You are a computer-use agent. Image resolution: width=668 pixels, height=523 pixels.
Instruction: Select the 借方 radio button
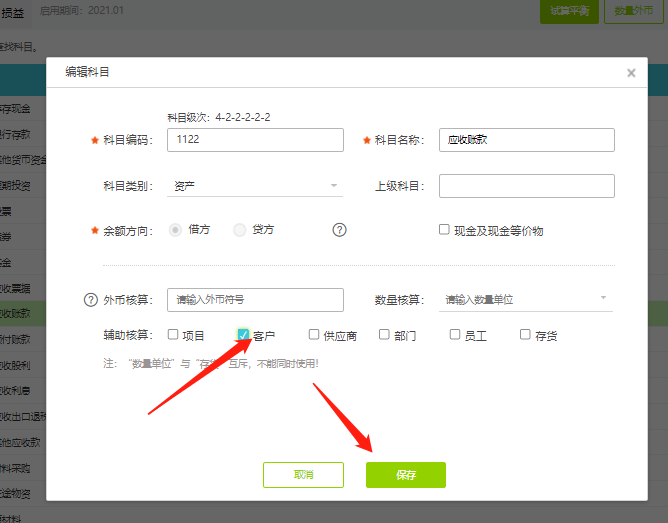pos(175,230)
